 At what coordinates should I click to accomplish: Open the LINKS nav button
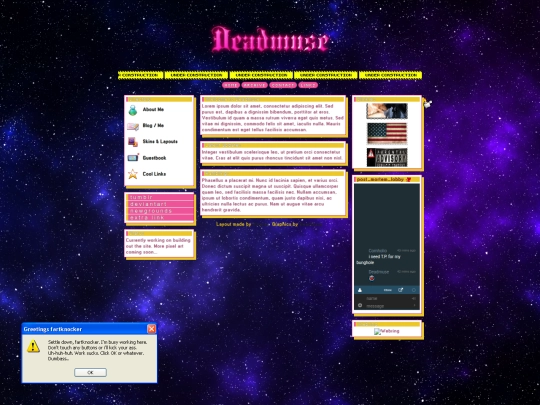(308, 85)
